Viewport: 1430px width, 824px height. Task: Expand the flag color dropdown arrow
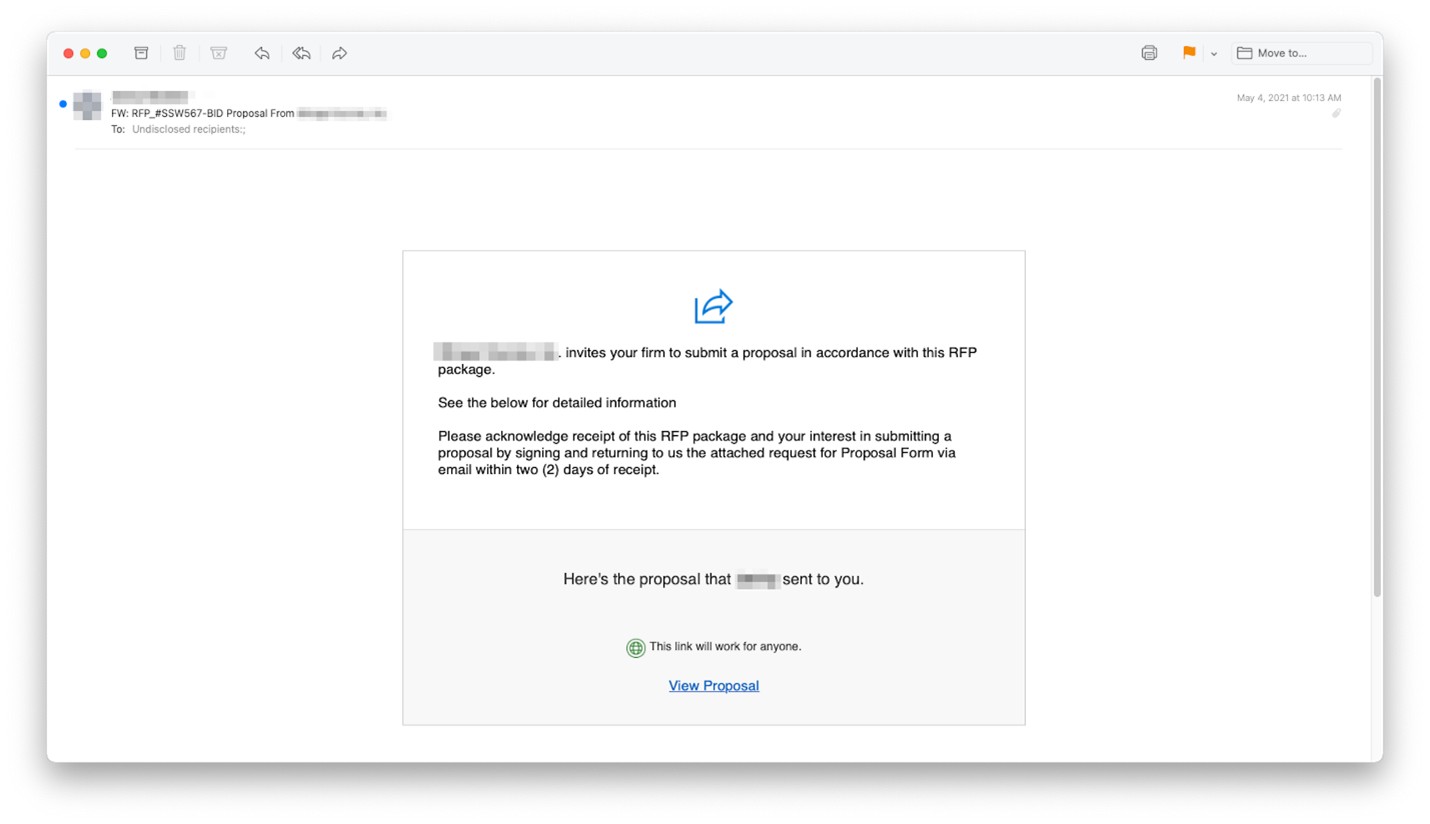pyautogui.click(x=1214, y=54)
